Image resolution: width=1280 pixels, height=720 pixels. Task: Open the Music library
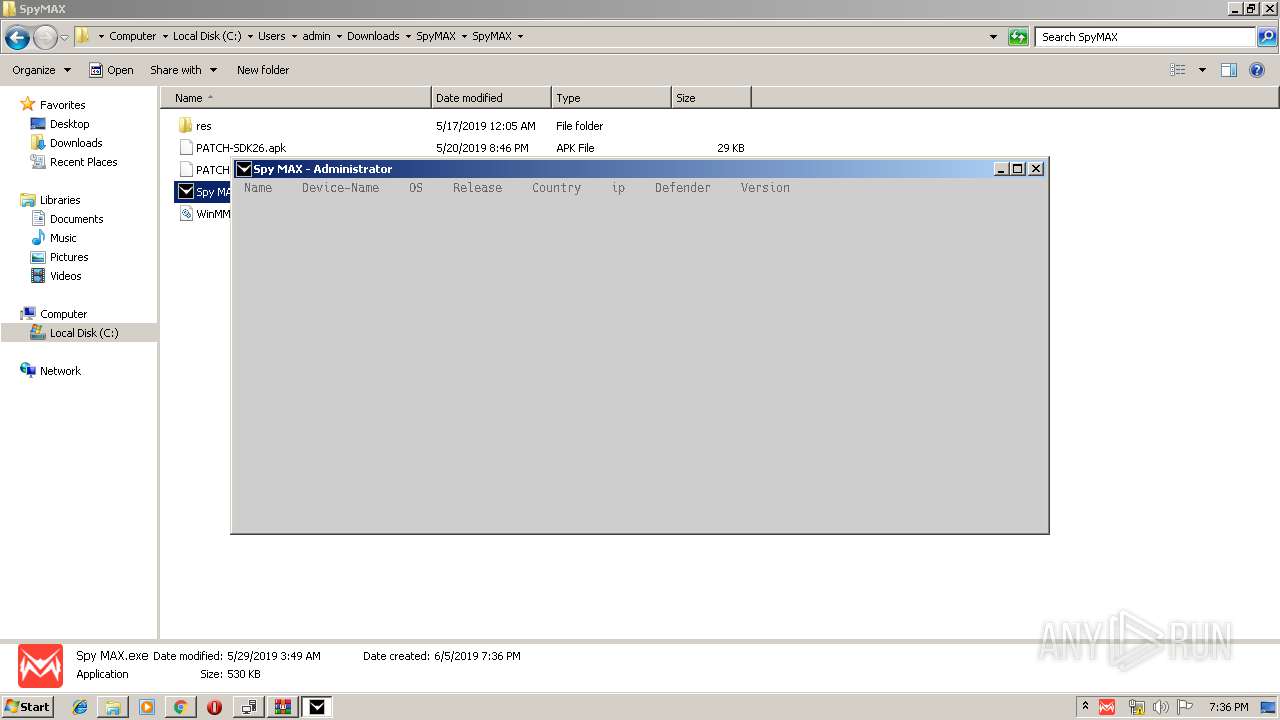coord(63,238)
